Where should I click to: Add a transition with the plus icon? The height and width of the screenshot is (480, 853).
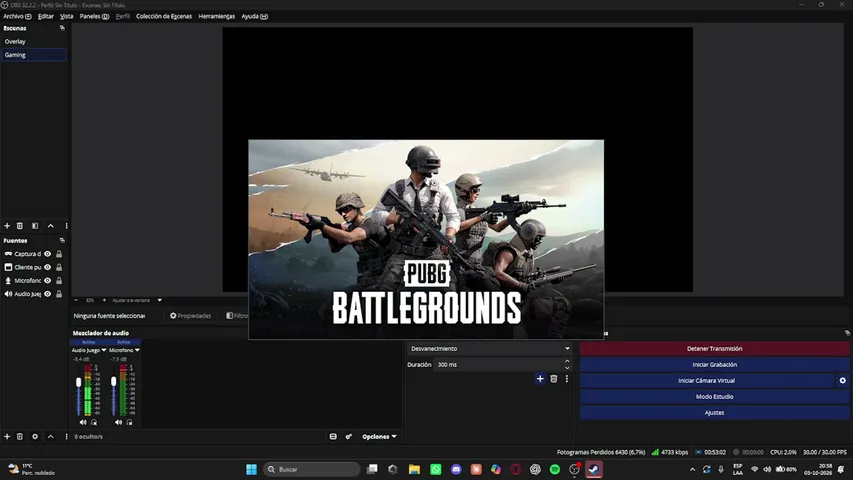tap(540, 379)
